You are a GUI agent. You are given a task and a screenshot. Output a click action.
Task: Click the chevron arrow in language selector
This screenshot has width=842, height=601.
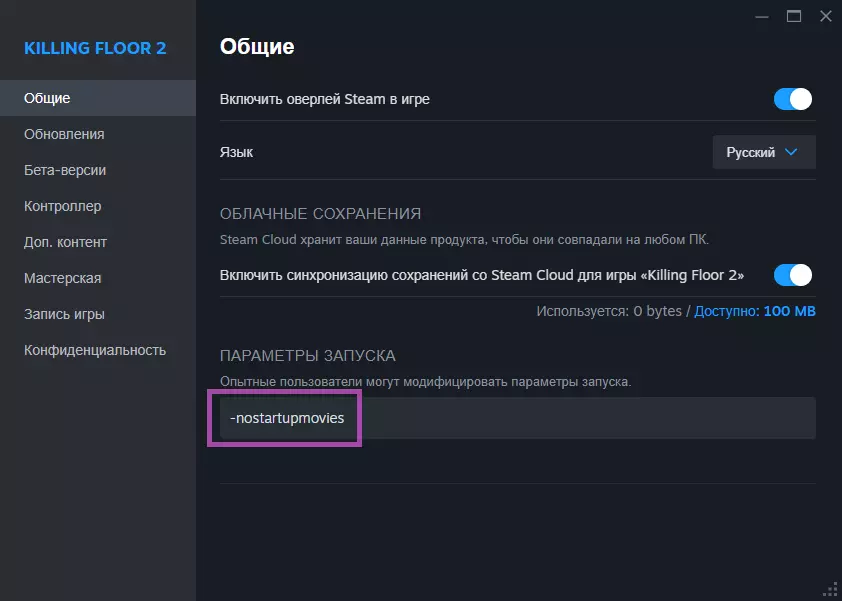(792, 152)
